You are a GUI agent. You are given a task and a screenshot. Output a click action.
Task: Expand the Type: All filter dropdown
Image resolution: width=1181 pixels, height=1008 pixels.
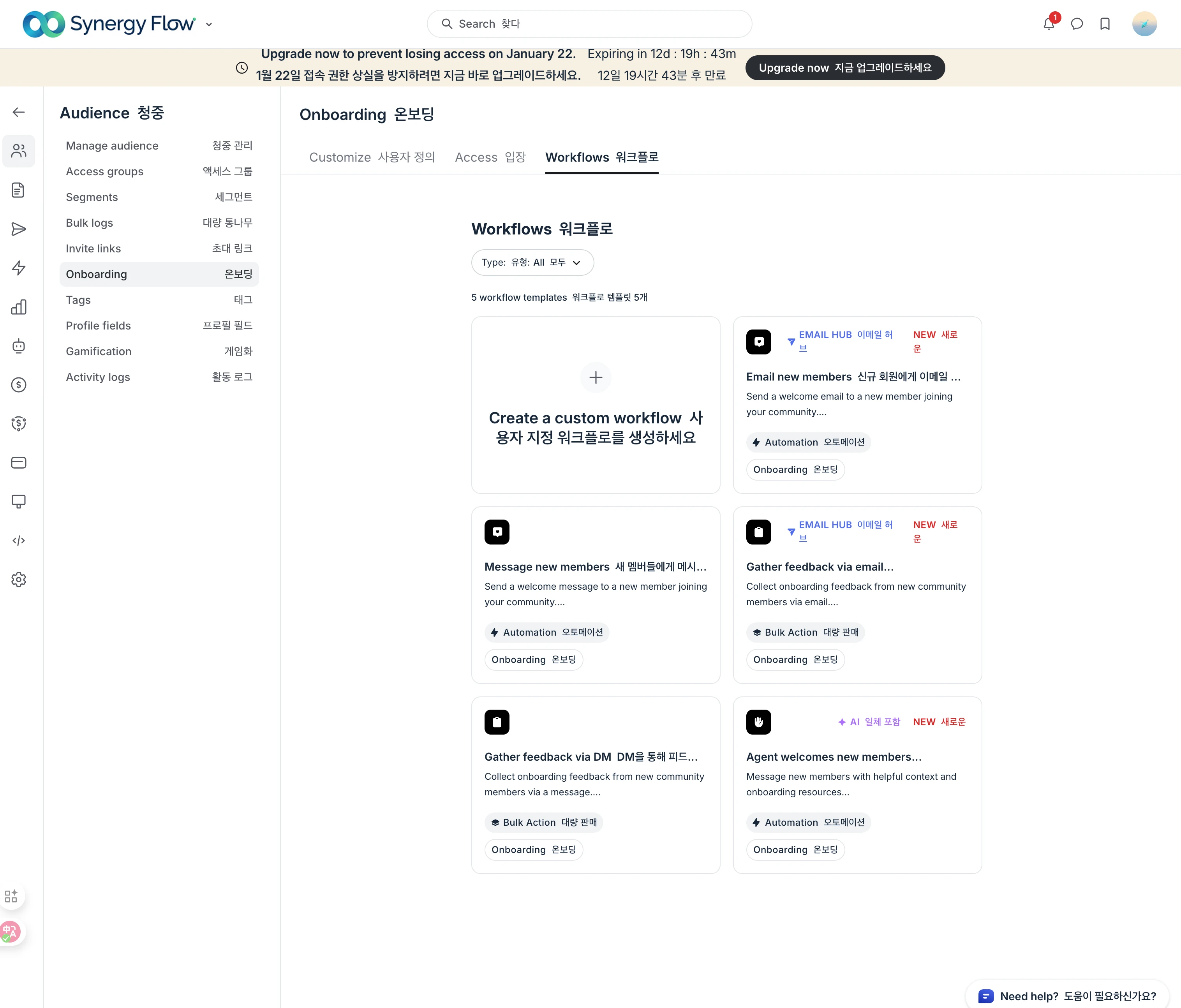532,263
